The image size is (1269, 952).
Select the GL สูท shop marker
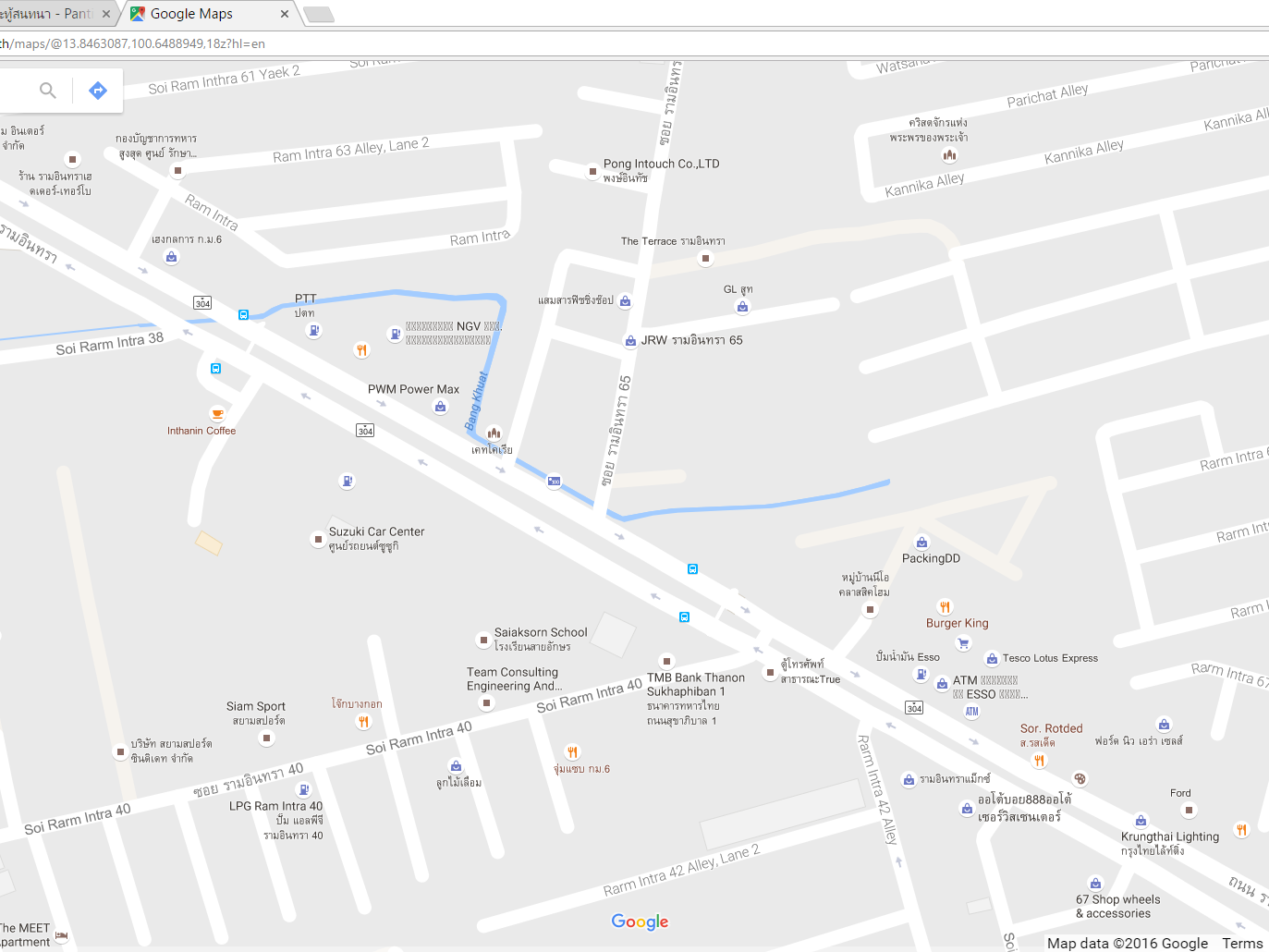742,307
